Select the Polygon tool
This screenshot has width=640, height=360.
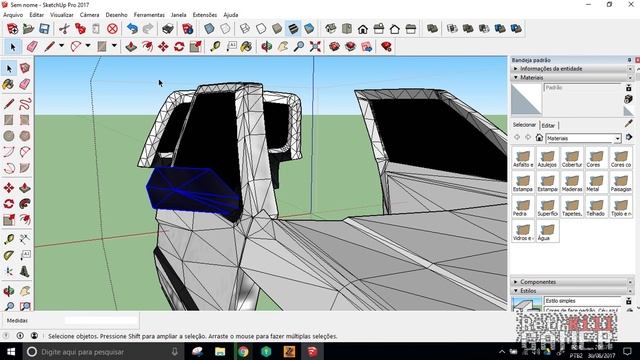coord(25,136)
